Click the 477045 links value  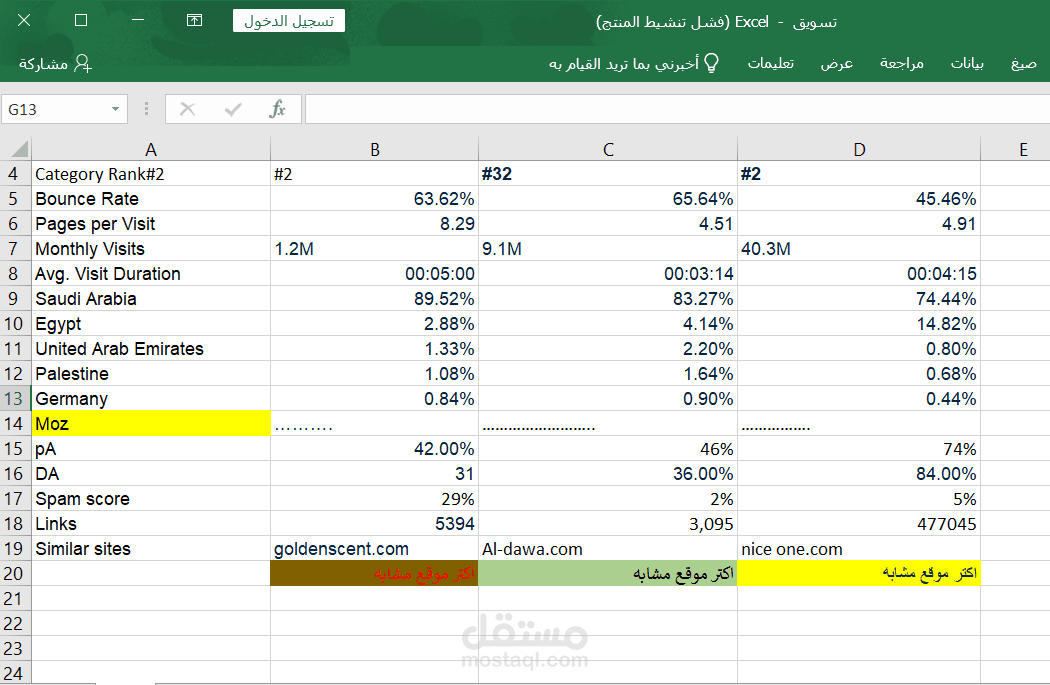(859, 524)
